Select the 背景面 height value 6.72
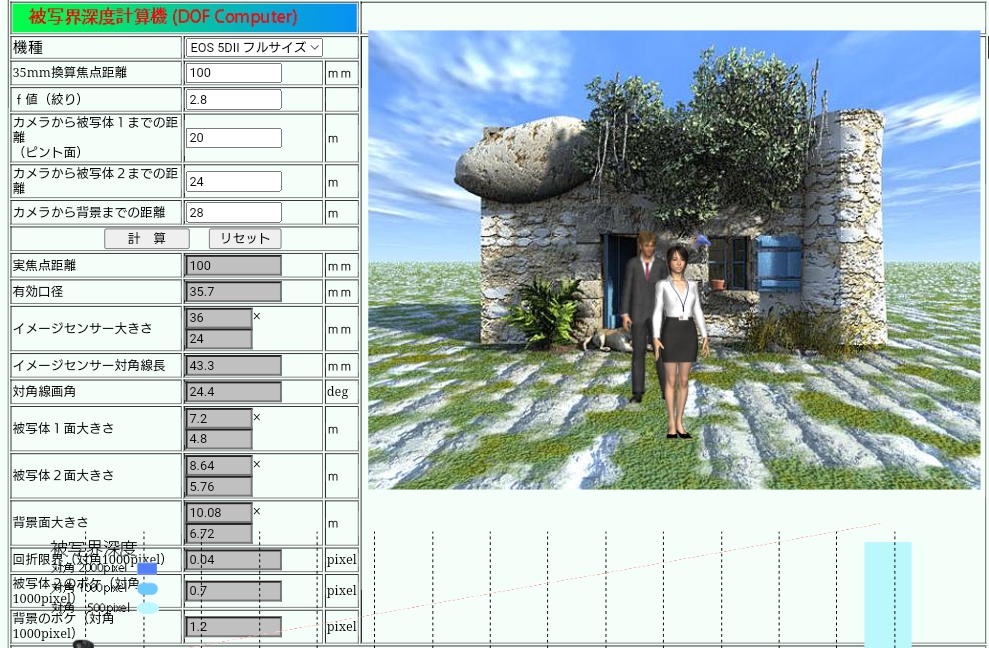Image resolution: width=989 pixels, height=648 pixels. 219,533
